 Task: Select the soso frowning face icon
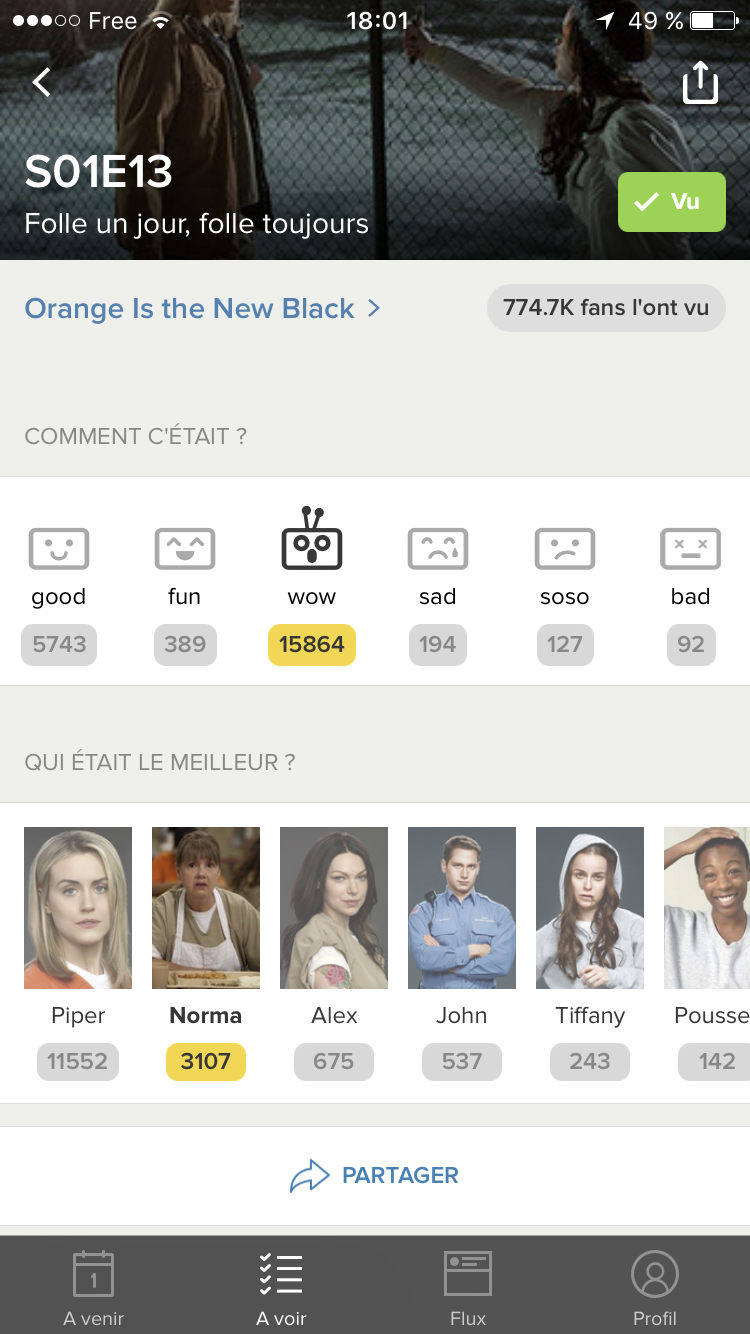564,549
